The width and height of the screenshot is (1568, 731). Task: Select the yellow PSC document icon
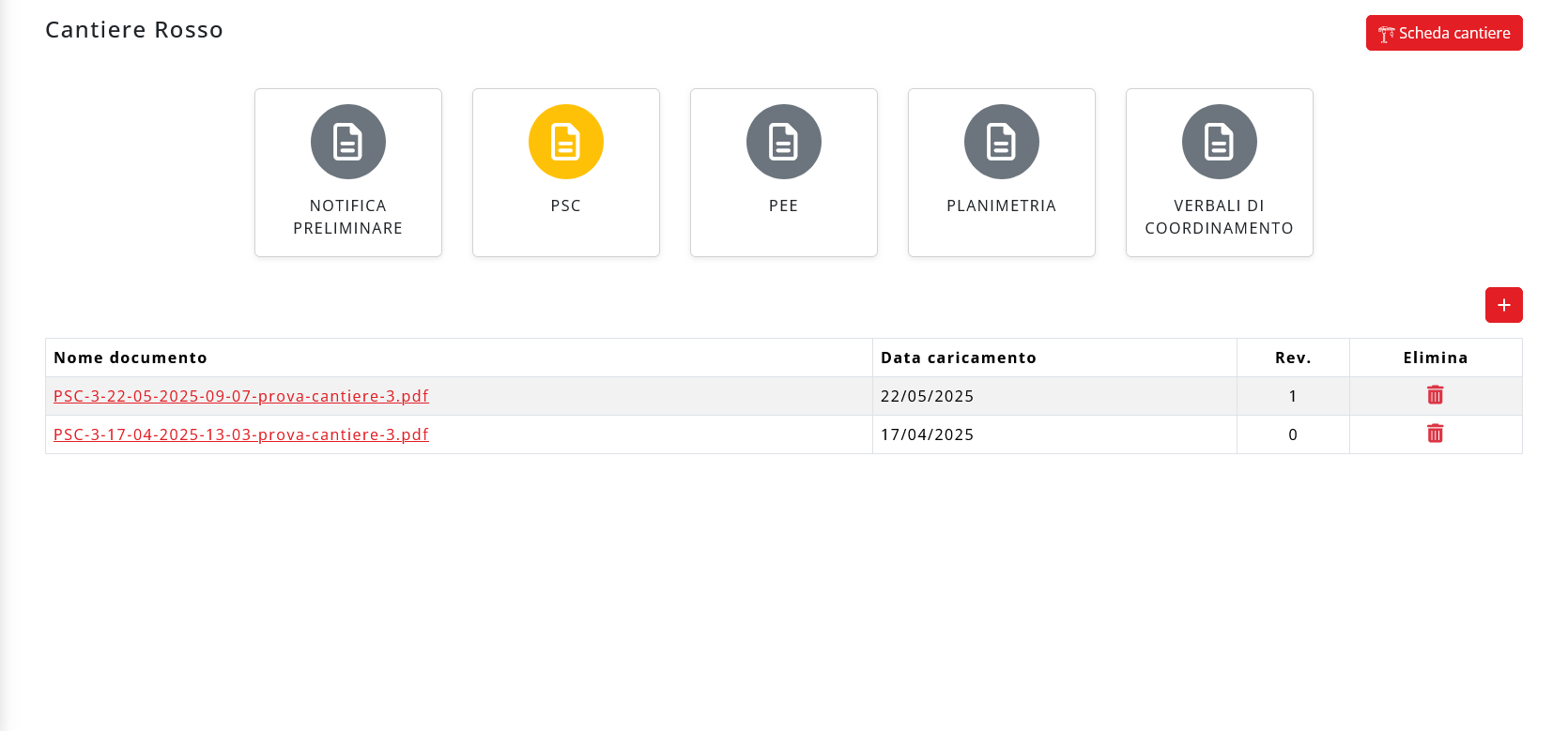pos(566,142)
